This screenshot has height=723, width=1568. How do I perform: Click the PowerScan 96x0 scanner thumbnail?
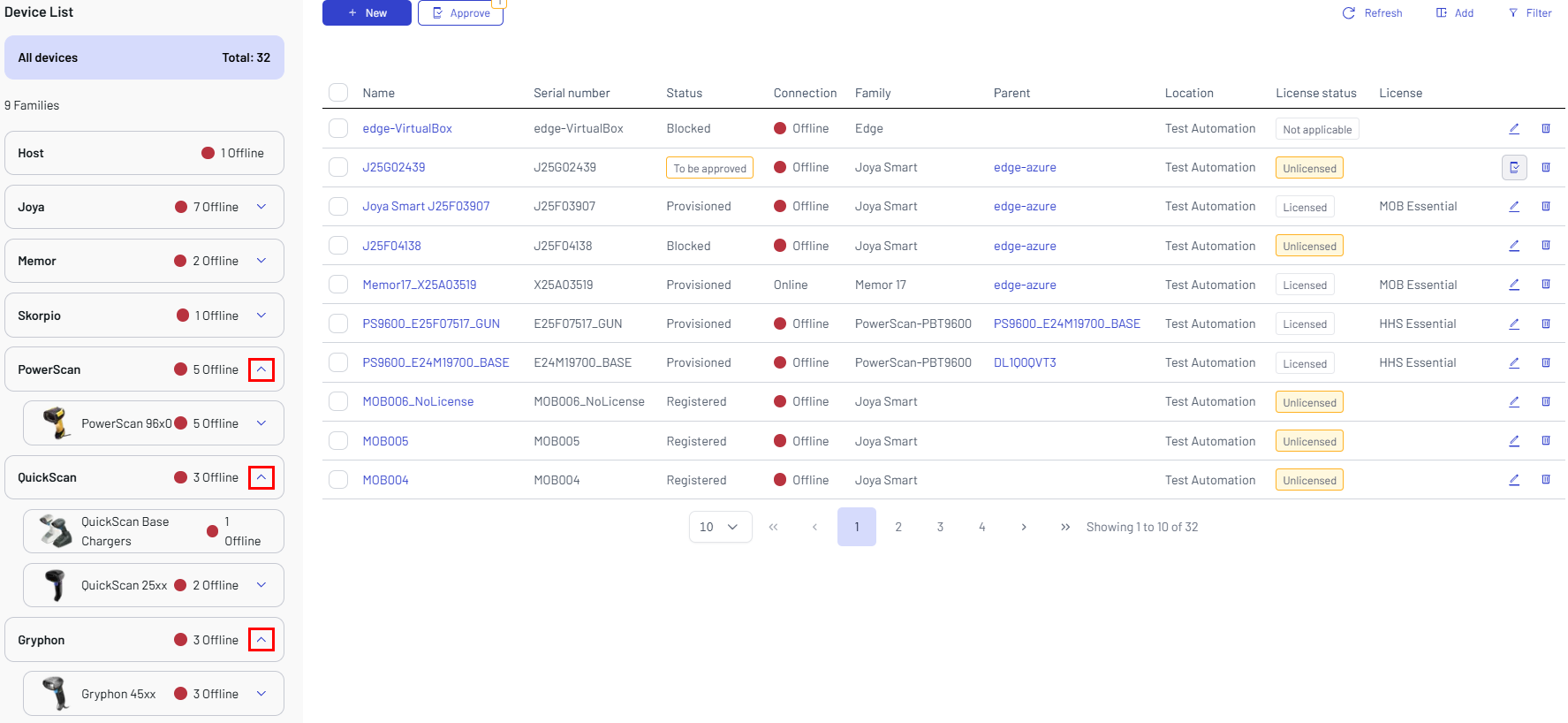(x=57, y=423)
